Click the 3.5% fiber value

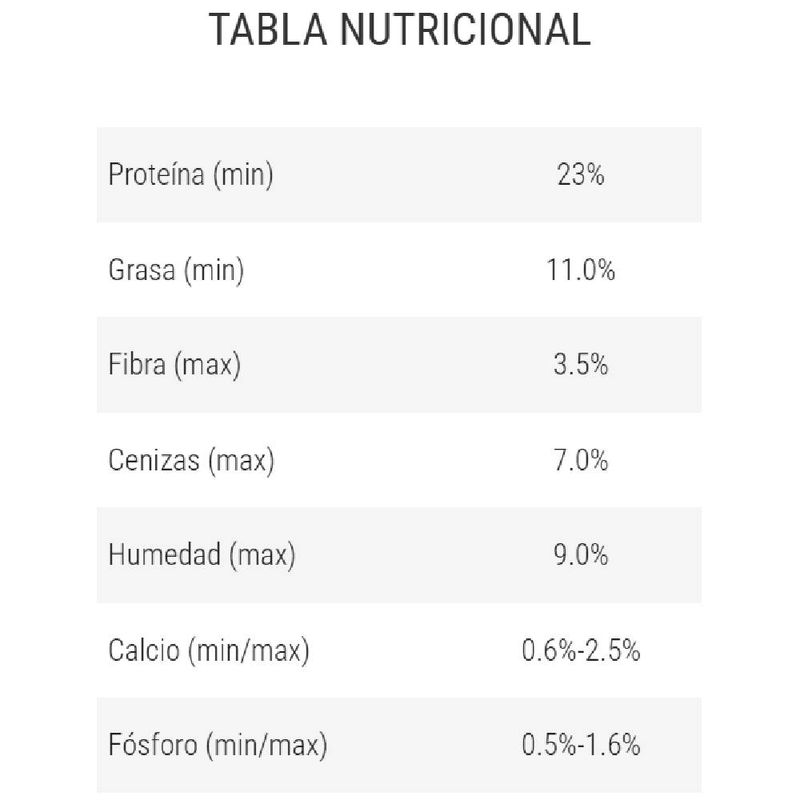pos(581,366)
